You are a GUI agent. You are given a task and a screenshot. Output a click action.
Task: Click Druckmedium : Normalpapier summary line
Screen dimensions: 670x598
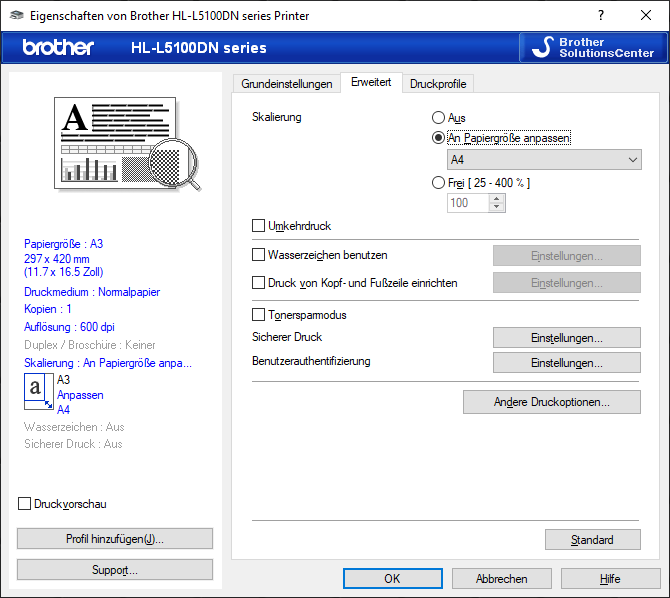coord(92,292)
